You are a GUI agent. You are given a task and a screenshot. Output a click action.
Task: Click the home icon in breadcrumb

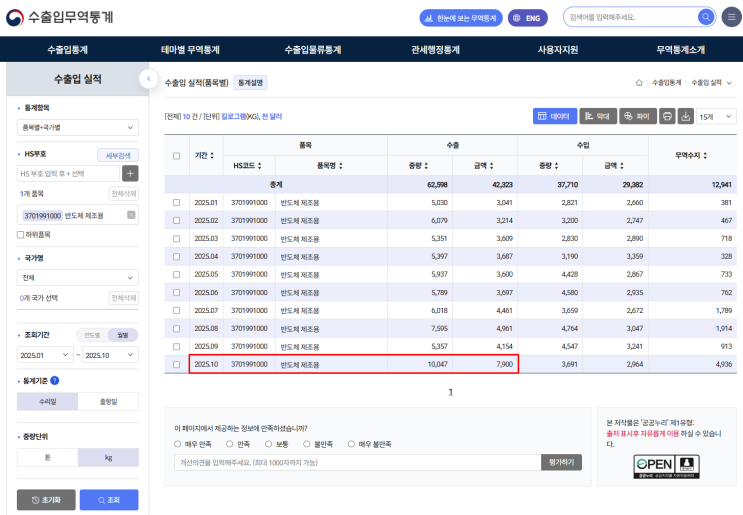pyautogui.click(x=639, y=82)
